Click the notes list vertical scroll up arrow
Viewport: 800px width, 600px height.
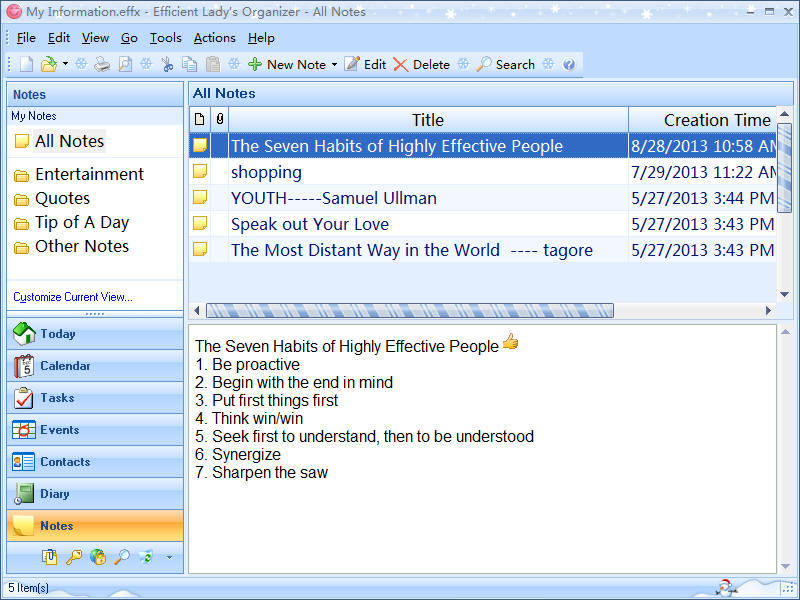[x=785, y=114]
